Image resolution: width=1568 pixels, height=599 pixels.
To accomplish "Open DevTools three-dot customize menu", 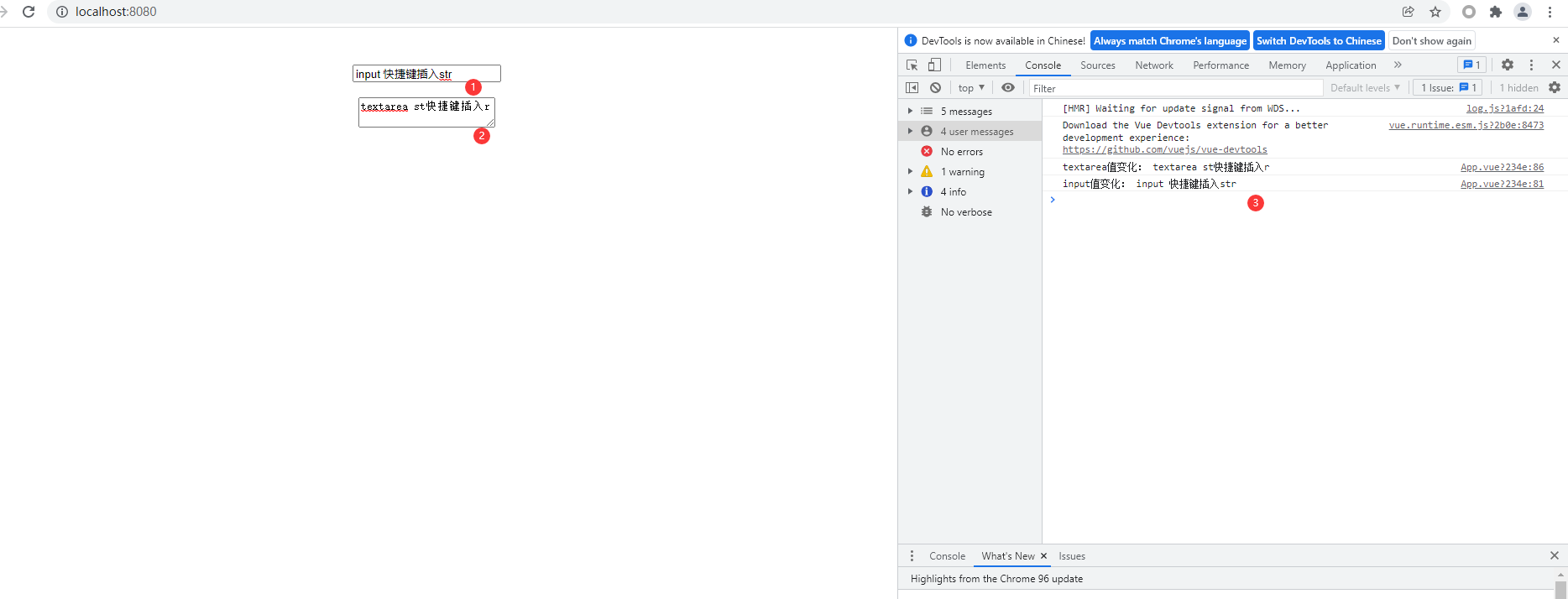I will click(1531, 65).
